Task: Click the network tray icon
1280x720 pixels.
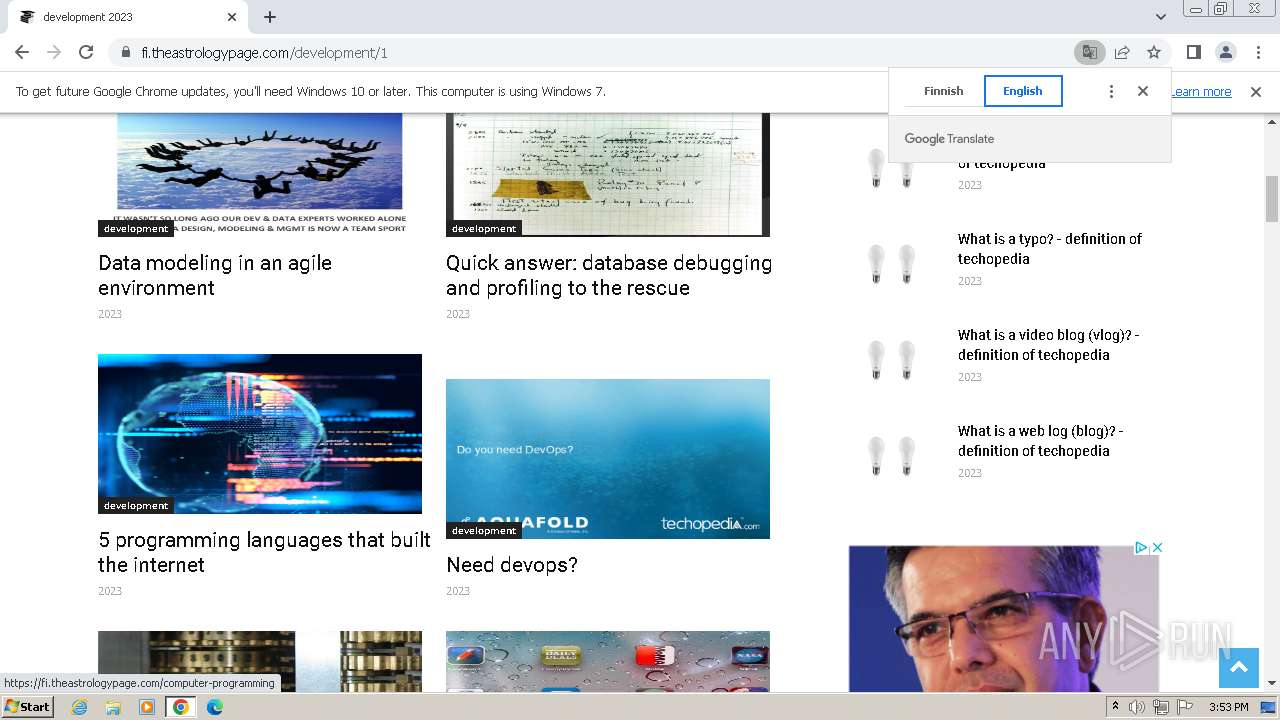Action: [x=1161, y=707]
